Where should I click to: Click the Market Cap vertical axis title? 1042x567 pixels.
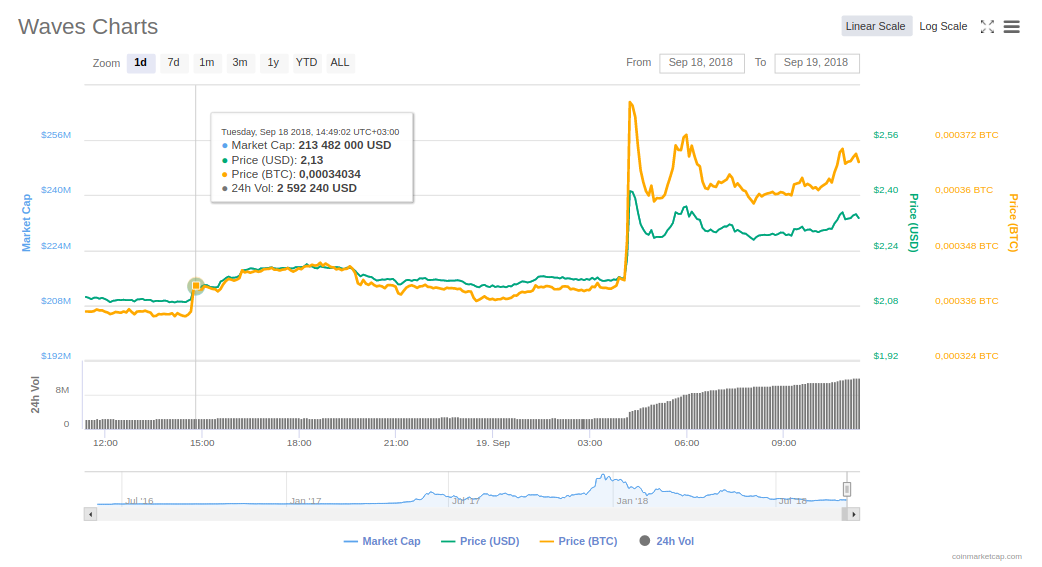(27, 223)
